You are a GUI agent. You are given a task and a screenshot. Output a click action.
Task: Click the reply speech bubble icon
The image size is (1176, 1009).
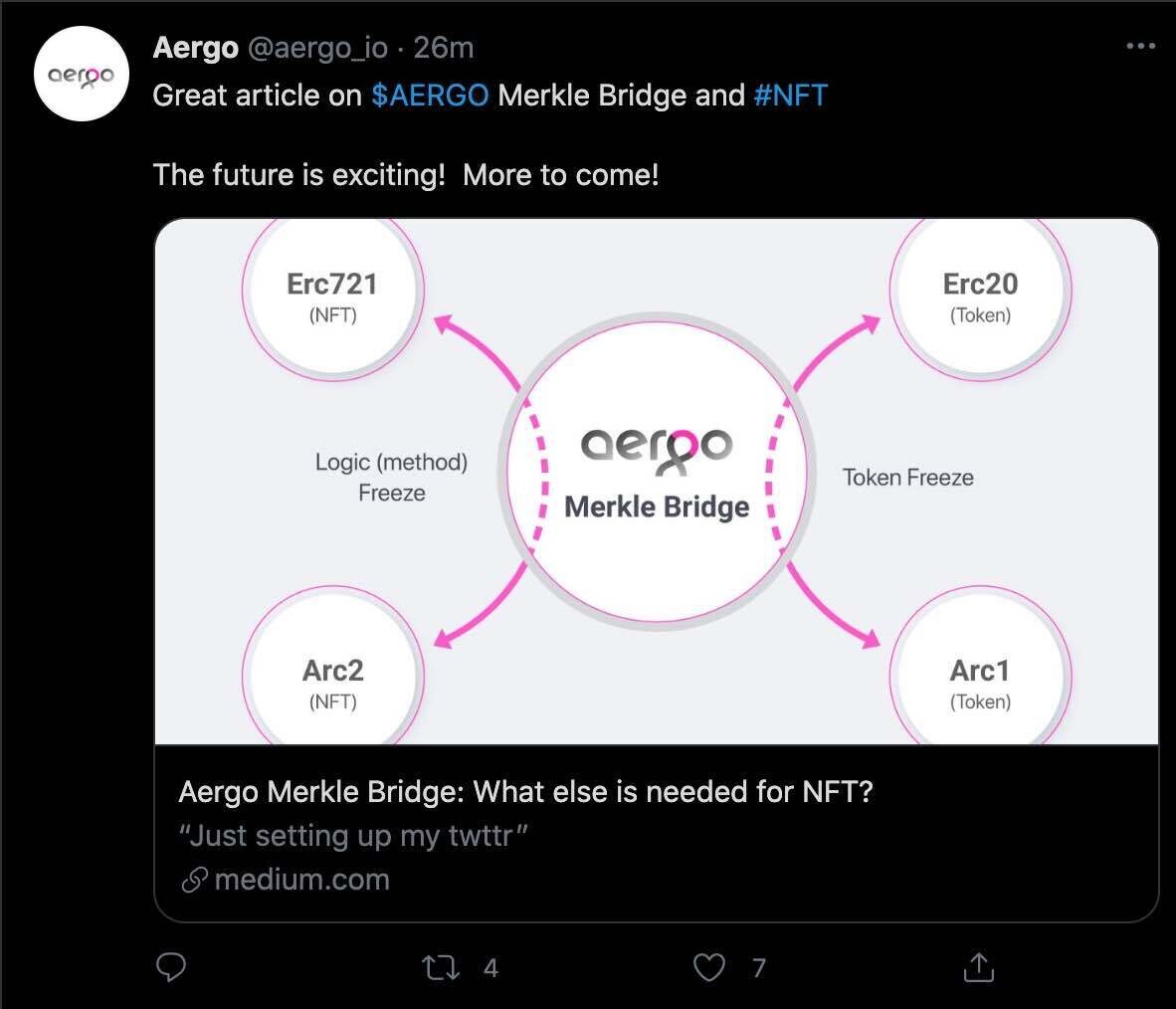(x=172, y=967)
